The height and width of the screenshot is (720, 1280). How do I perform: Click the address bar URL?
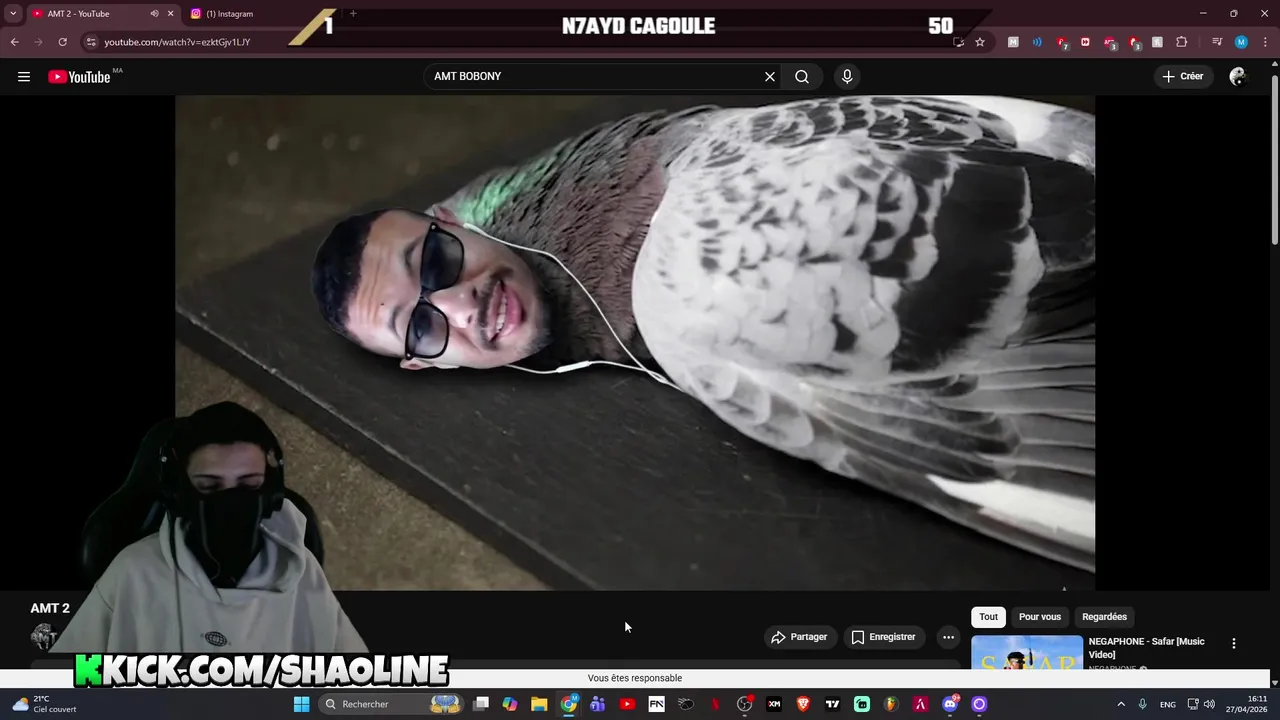coord(177,42)
